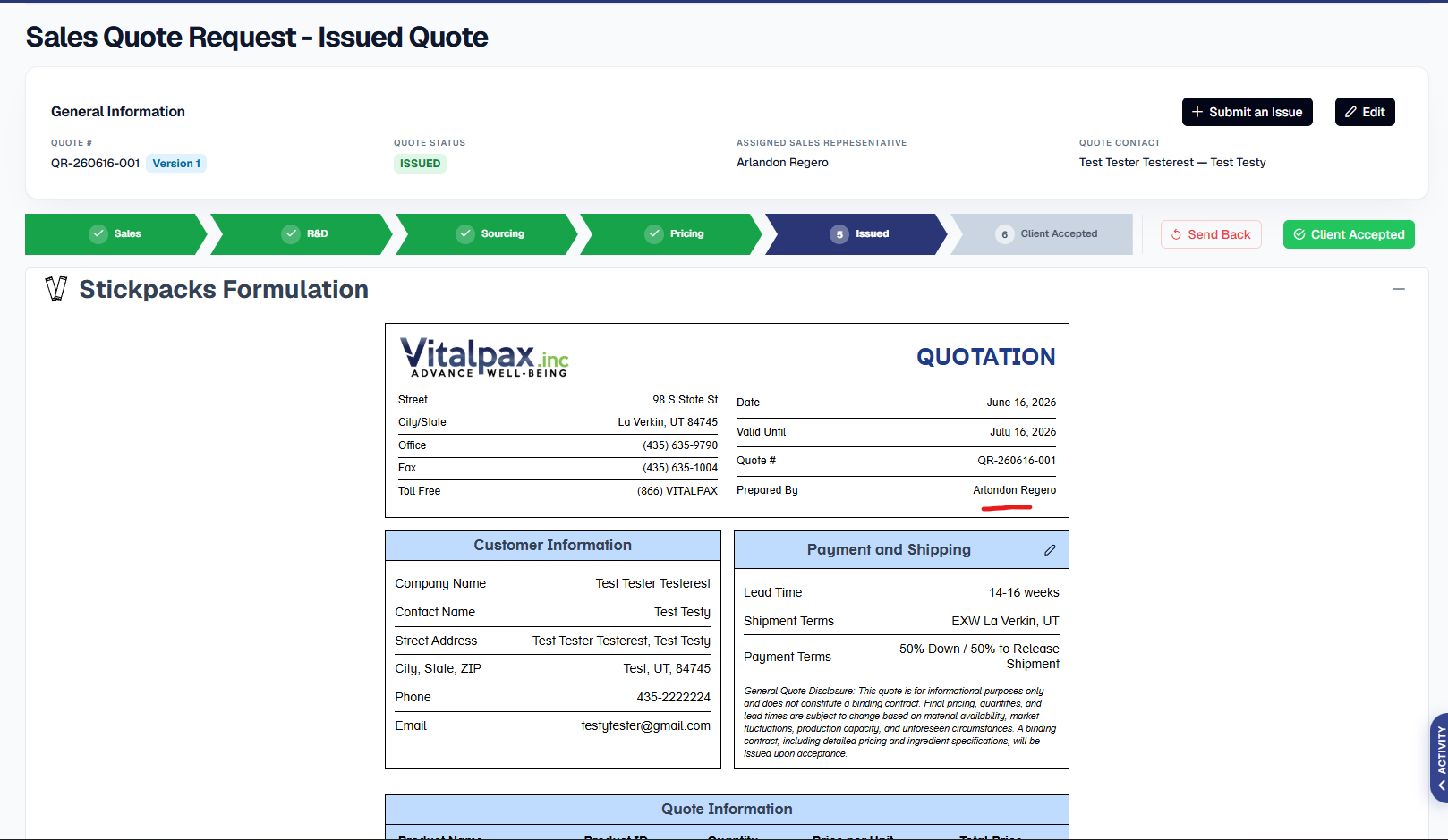The width and height of the screenshot is (1448, 840).
Task: Click email testytester@gmail.com
Action: pyautogui.click(x=646, y=725)
